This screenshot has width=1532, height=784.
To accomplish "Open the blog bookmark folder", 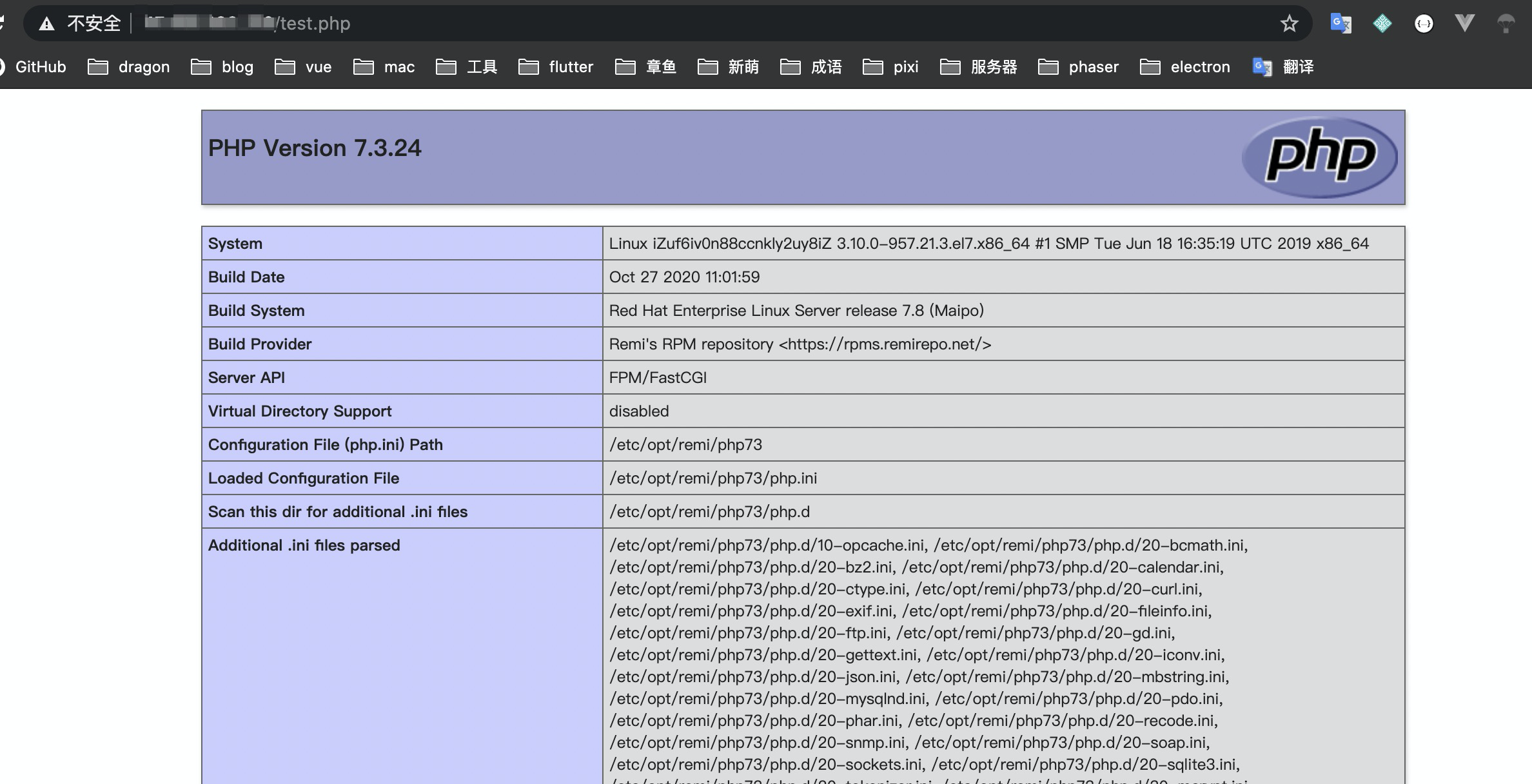I will pos(222,67).
